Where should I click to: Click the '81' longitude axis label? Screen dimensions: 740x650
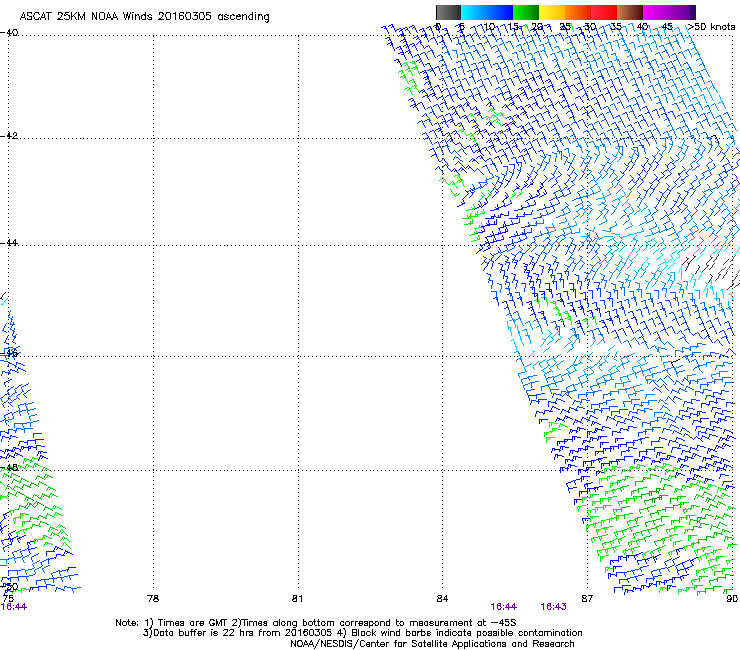coord(297,599)
